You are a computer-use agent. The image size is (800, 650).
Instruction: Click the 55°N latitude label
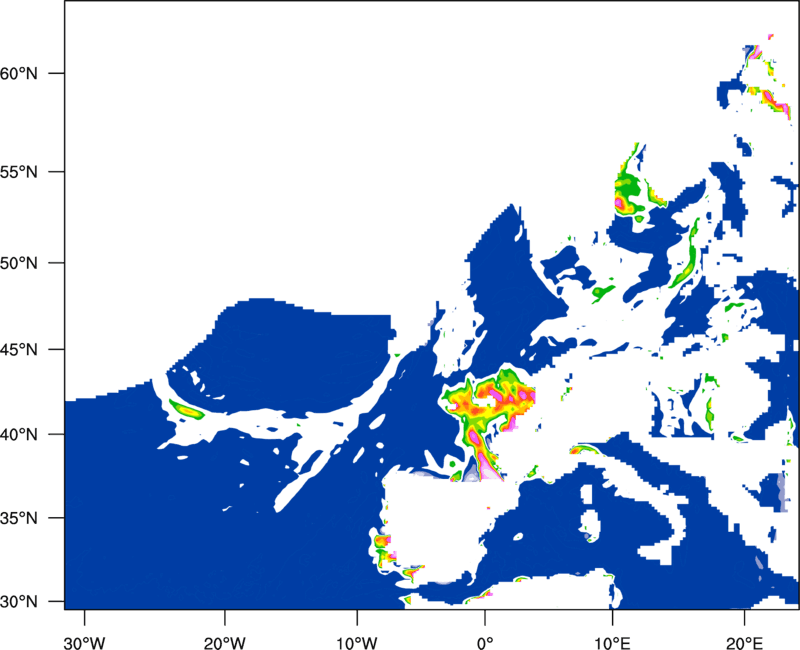tap(19, 172)
